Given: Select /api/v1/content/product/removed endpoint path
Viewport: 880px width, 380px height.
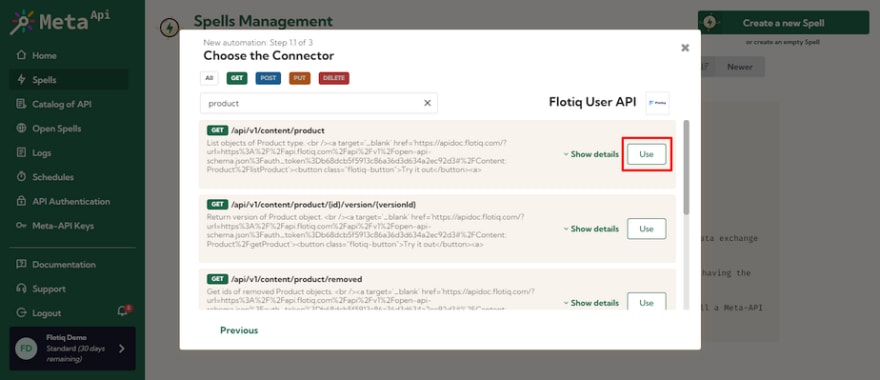Looking at the screenshot, I should click(x=296, y=279).
